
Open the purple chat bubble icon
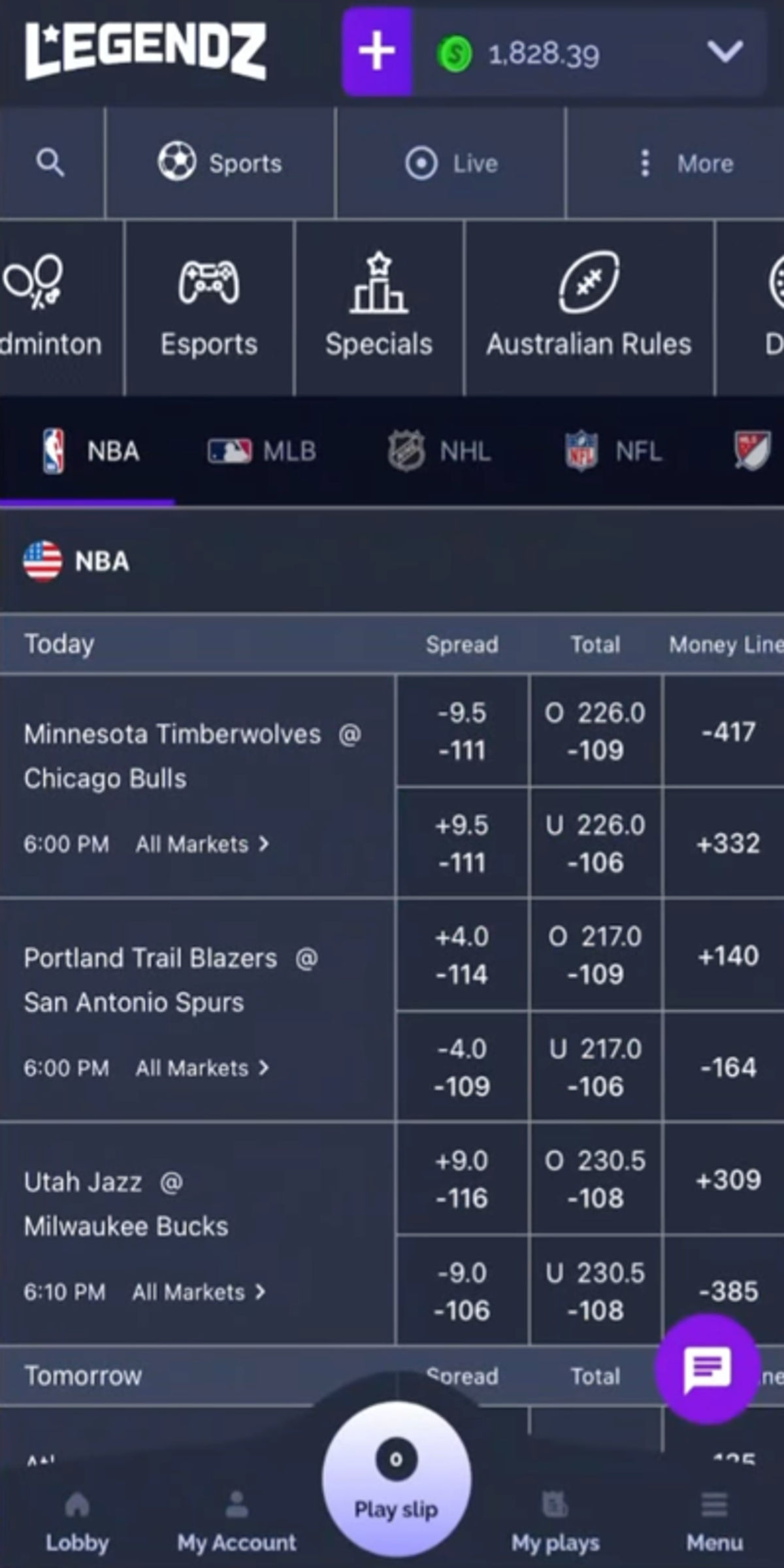(x=708, y=1369)
